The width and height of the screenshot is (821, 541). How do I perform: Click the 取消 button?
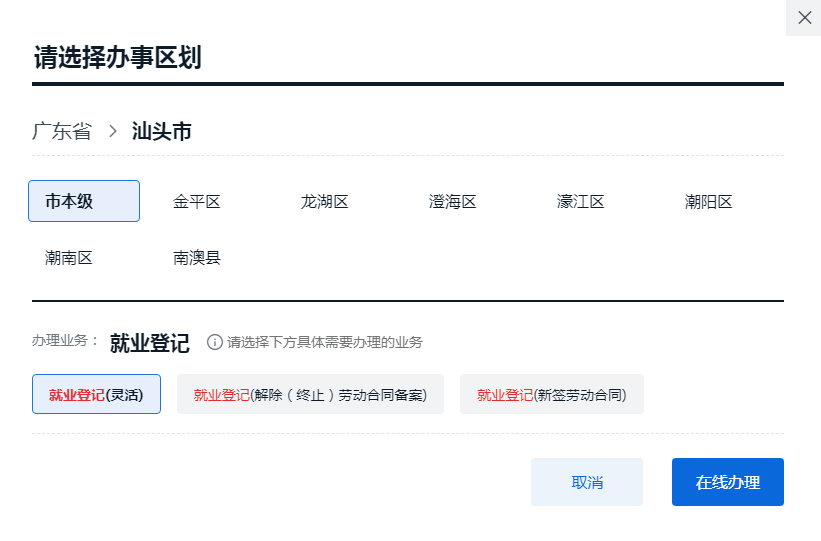click(x=587, y=482)
